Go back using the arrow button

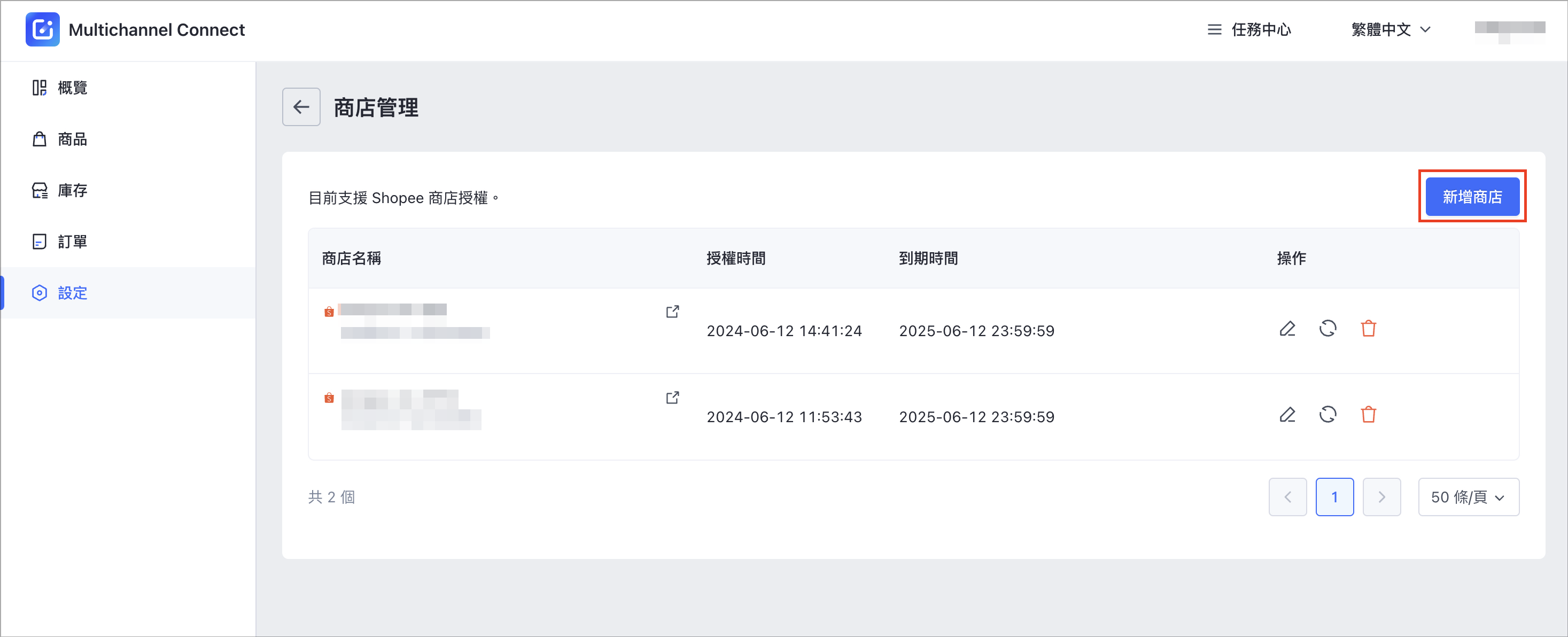(301, 107)
